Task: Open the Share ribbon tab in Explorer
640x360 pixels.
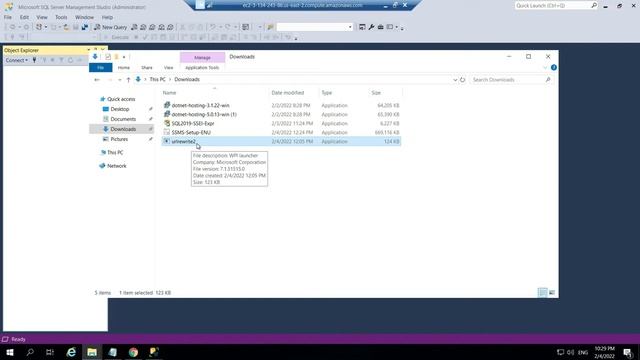Action: click(x=147, y=67)
